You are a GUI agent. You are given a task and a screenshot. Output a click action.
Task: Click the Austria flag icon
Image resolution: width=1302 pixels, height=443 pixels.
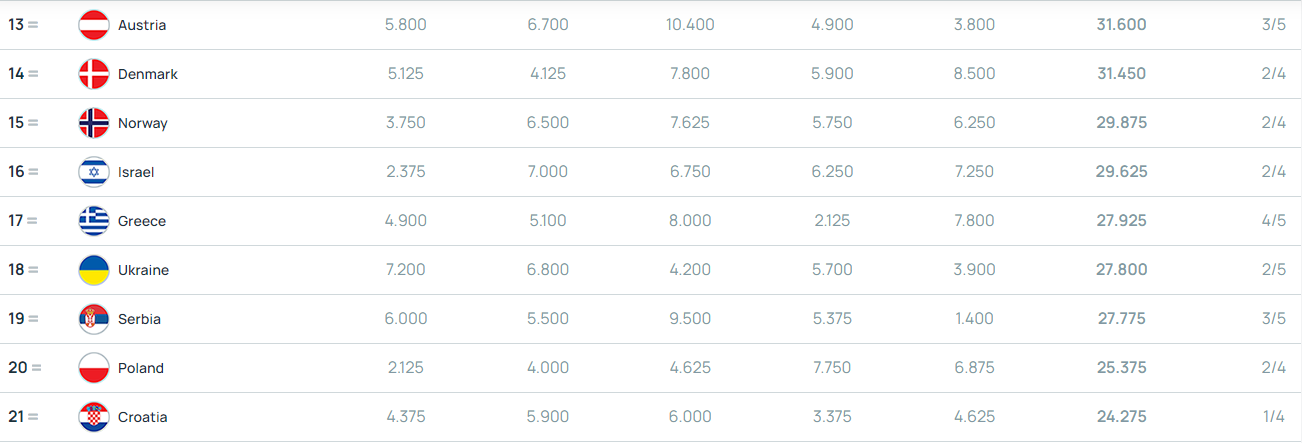tap(93, 25)
